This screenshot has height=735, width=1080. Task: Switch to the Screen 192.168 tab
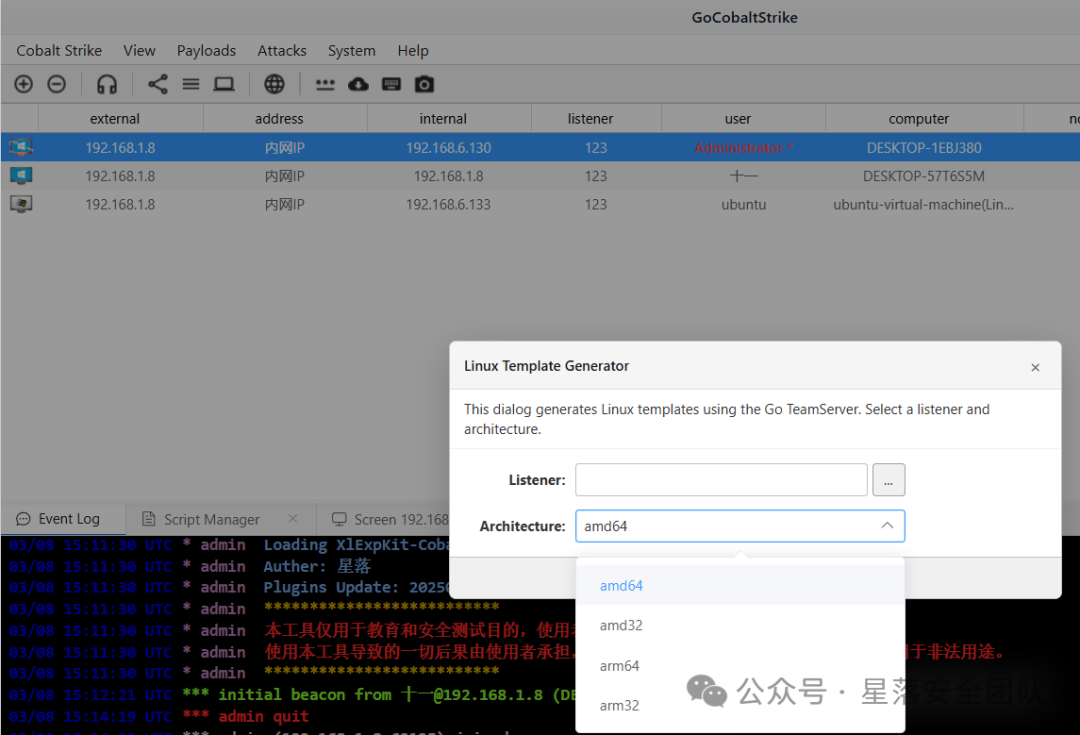coord(390,519)
